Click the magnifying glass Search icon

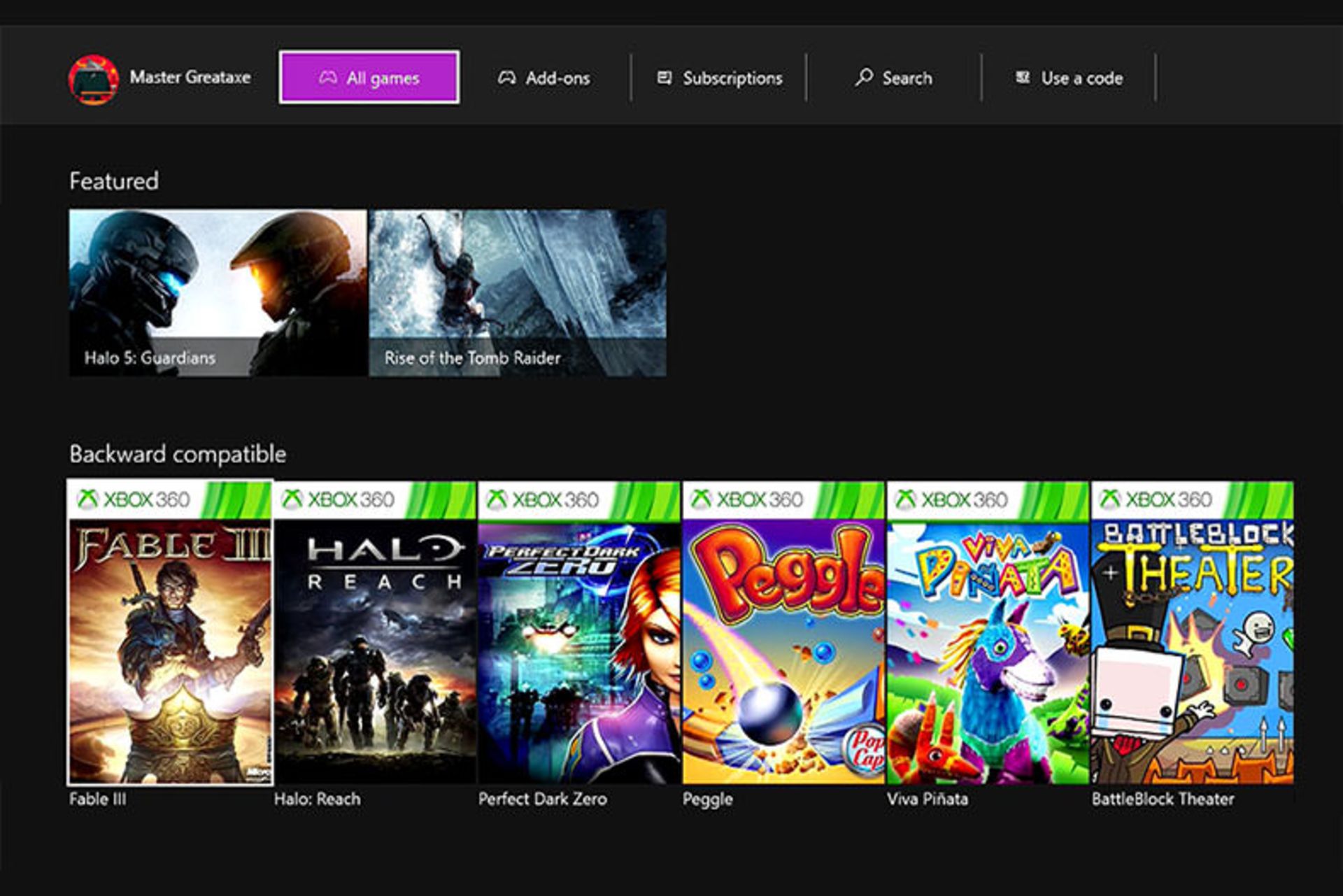(x=864, y=78)
